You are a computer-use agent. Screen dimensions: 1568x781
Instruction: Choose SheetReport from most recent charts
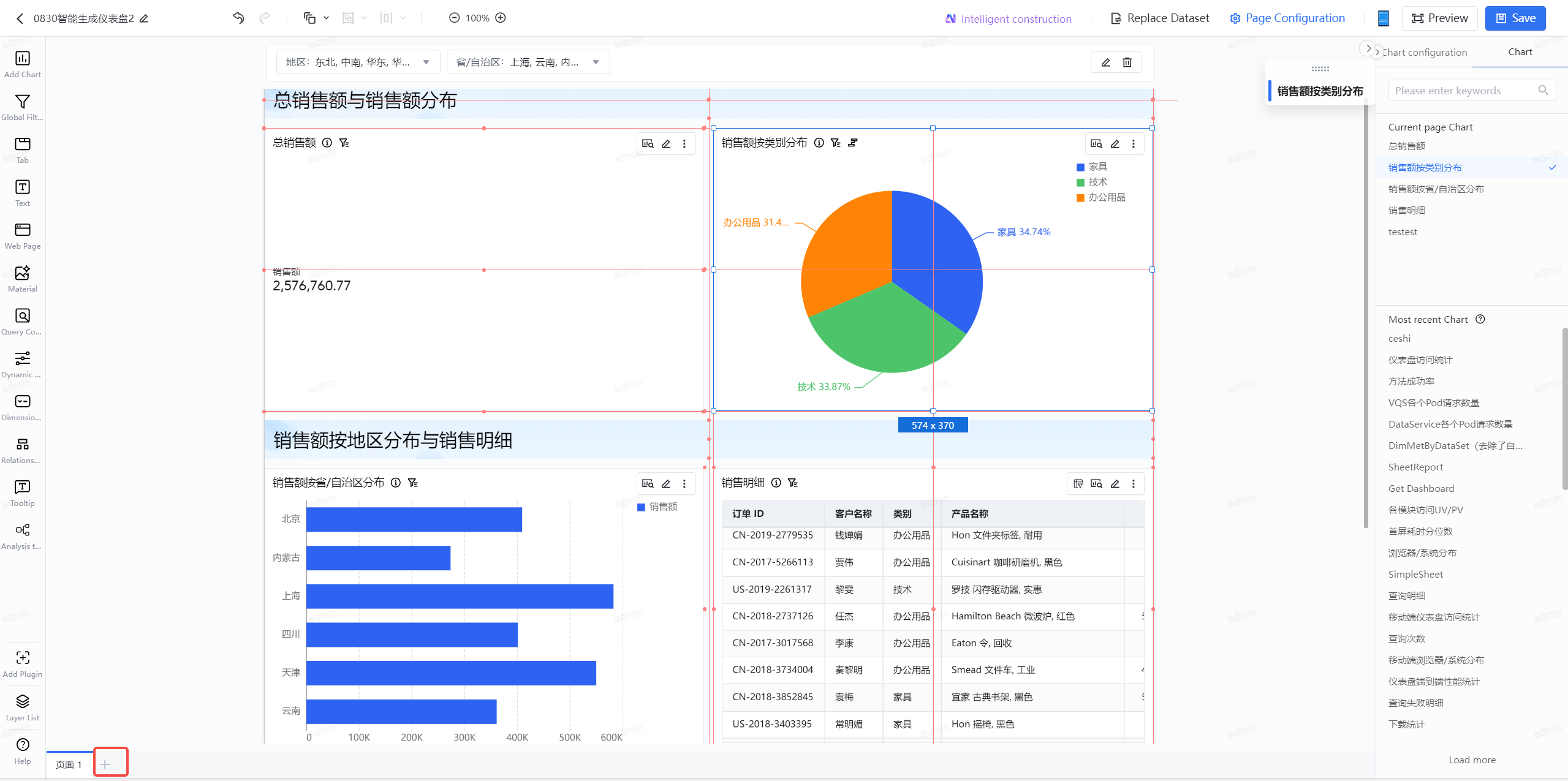[x=1415, y=467]
